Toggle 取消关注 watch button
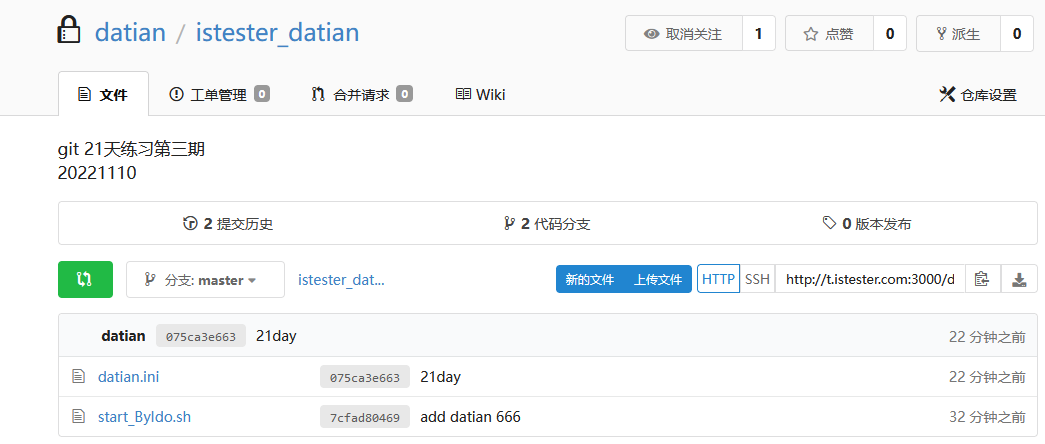1045x444 pixels. (684, 33)
